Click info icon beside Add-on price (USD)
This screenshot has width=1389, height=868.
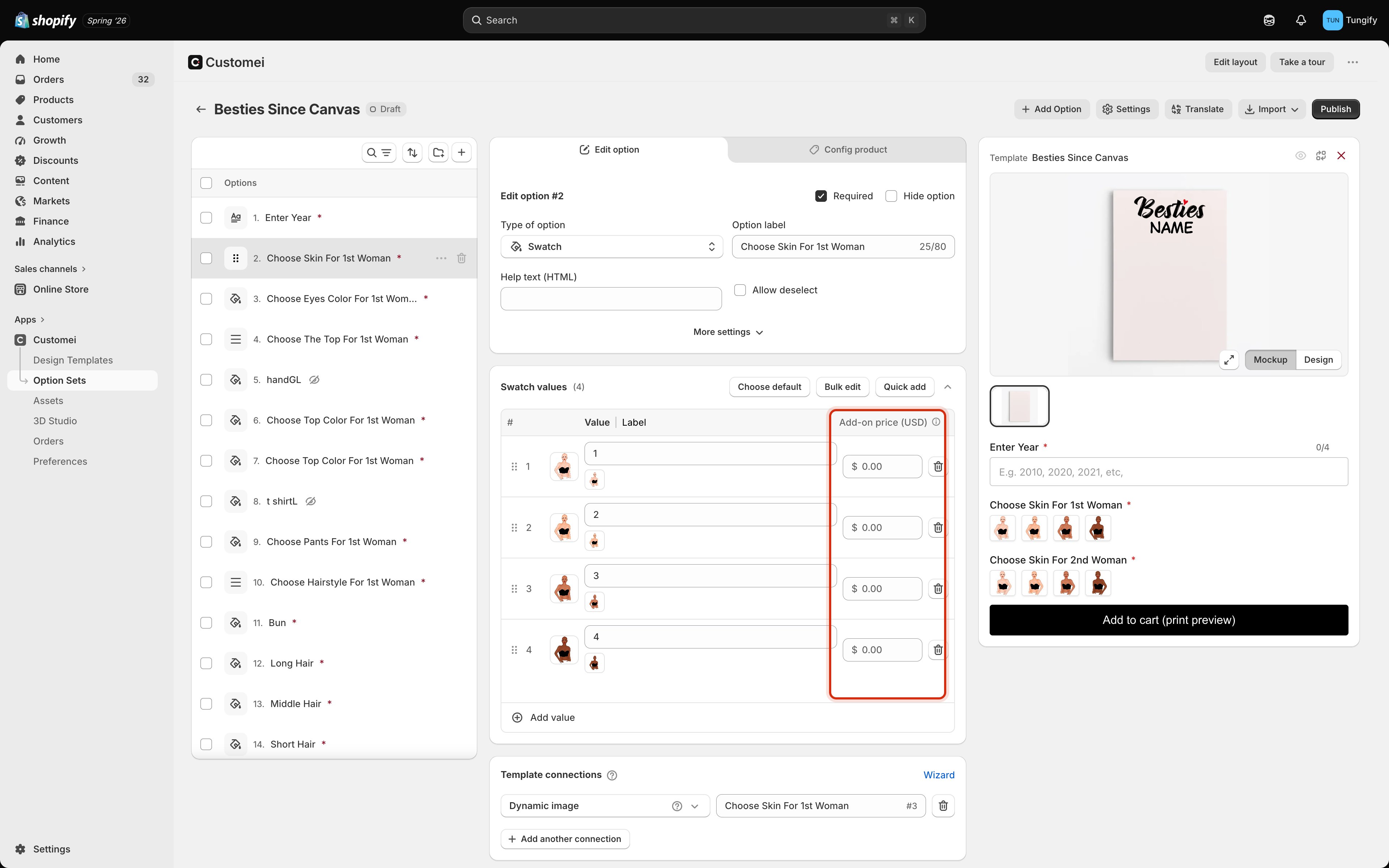tap(936, 422)
